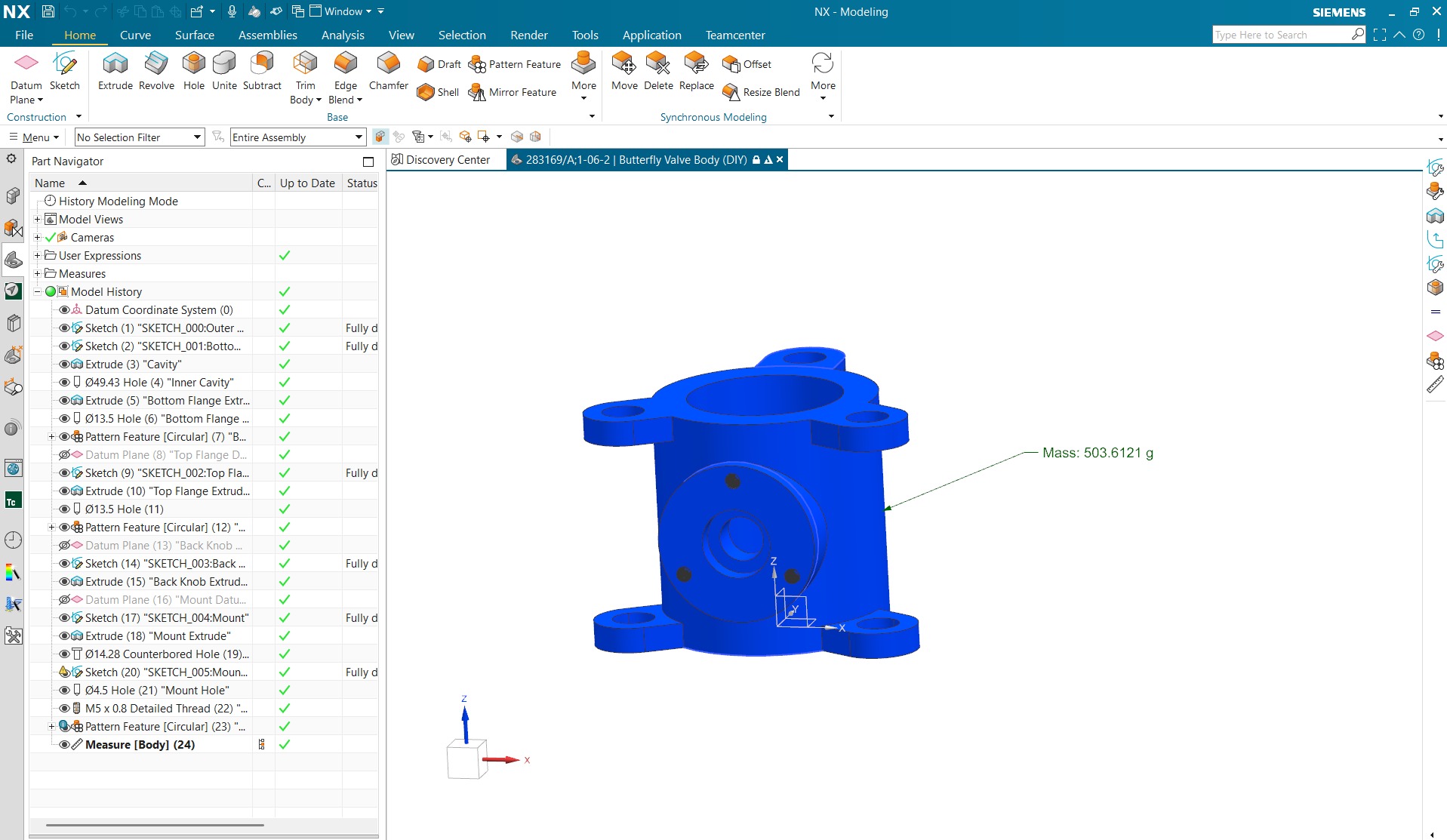Image resolution: width=1447 pixels, height=840 pixels.
Task: Click the Type Here to Search field
Action: [x=1282, y=35]
